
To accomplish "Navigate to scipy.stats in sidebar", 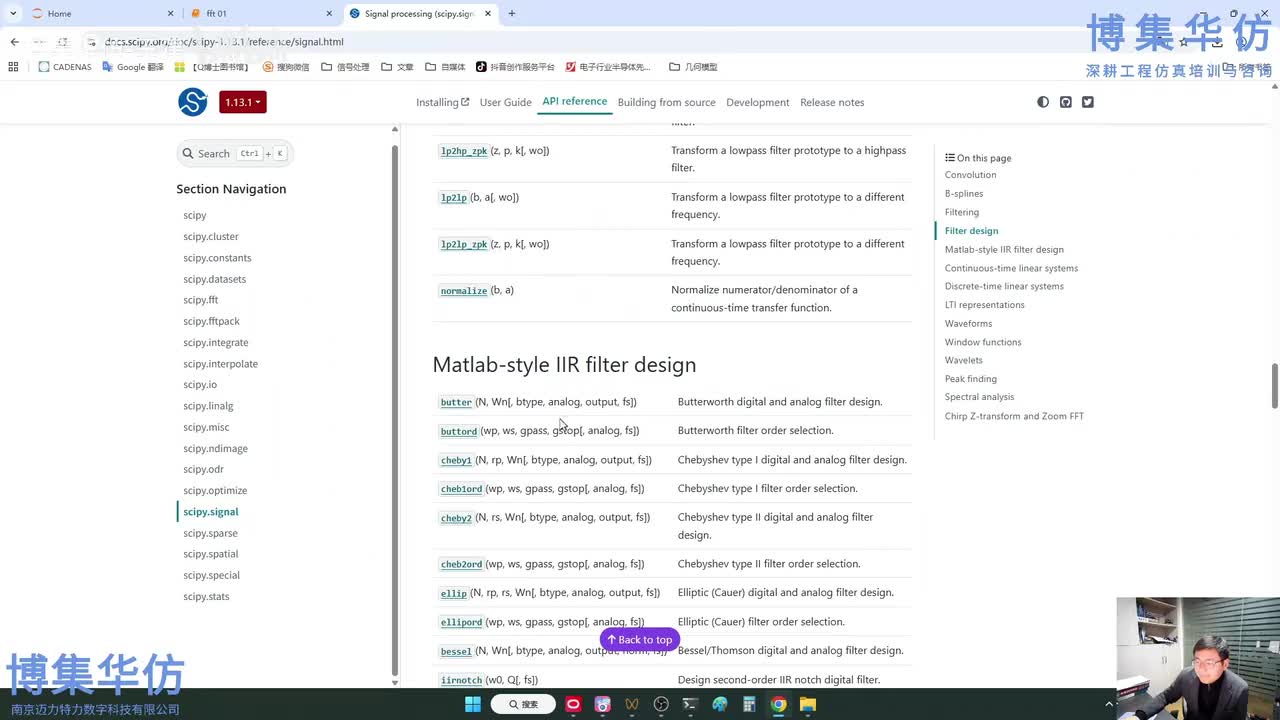I will tap(206, 596).
